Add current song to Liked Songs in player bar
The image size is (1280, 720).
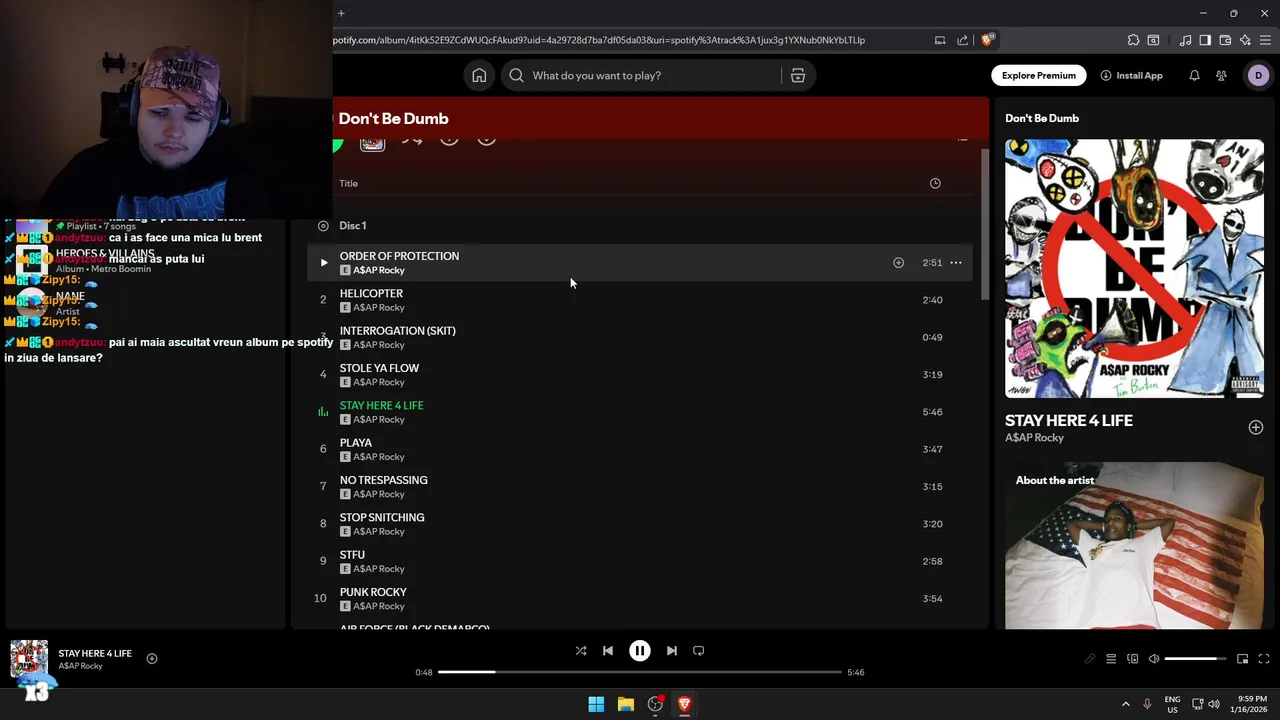(x=152, y=658)
